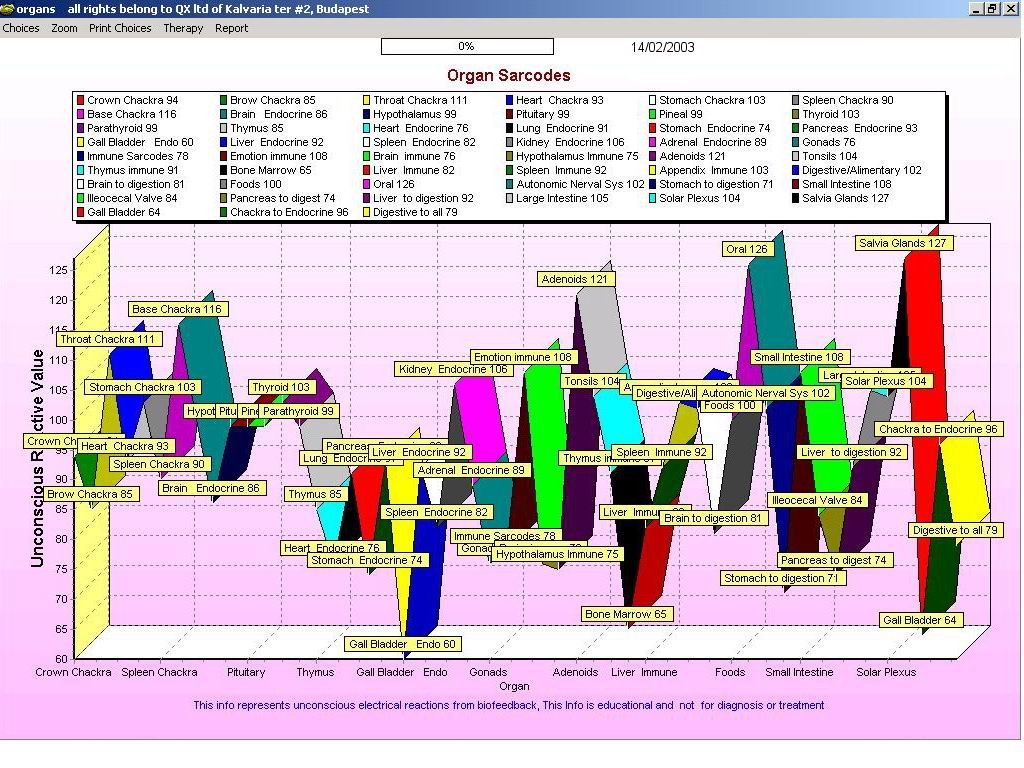Screen dimensions: 1024x768
Task: Click the Organ Sarcodes chart title
Action: coord(509,75)
